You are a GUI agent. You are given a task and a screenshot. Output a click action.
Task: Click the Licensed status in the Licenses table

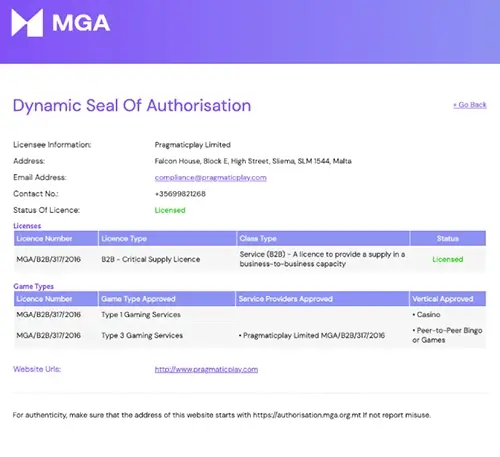pos(448,259)
